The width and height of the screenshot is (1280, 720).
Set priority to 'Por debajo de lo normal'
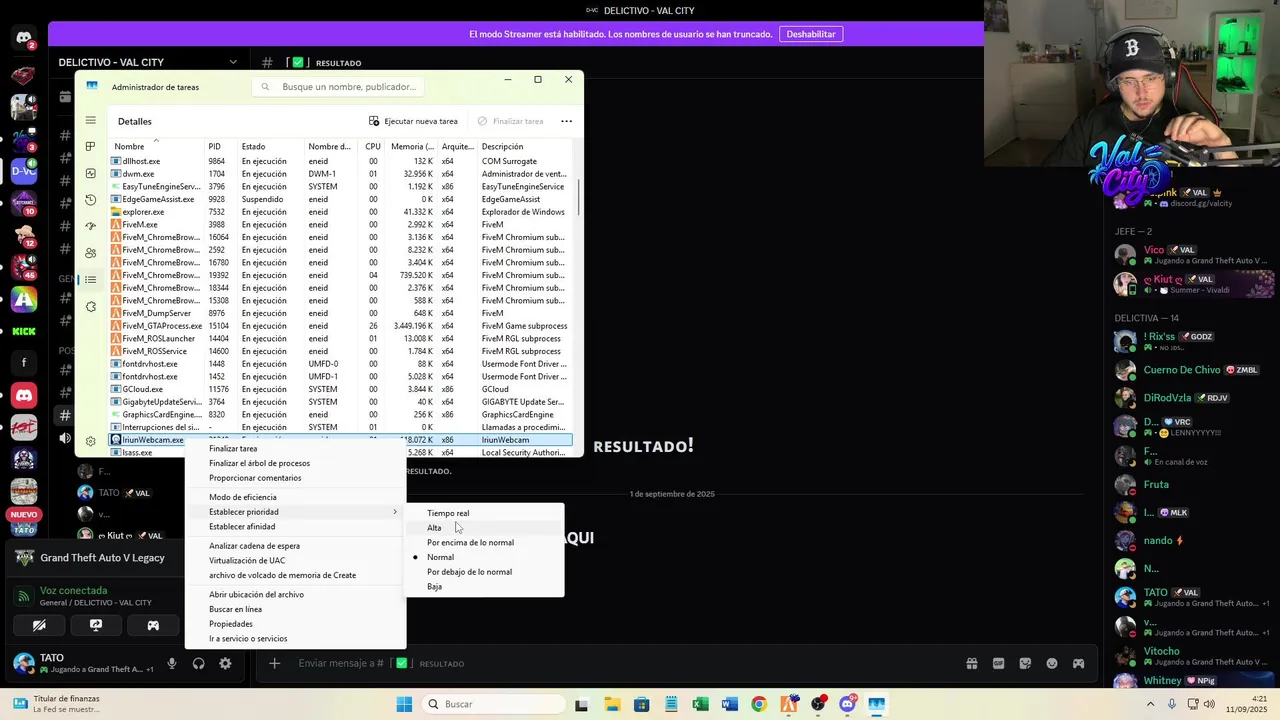(484, 572)
